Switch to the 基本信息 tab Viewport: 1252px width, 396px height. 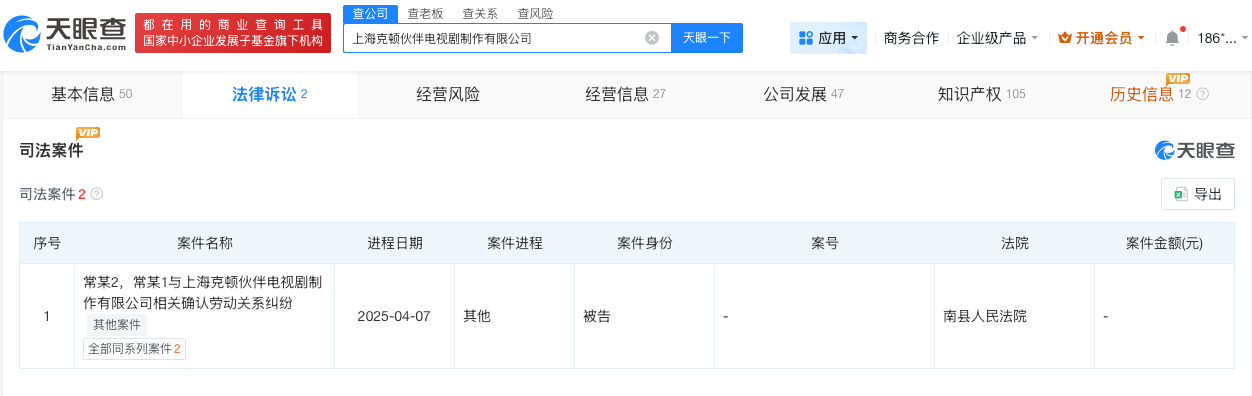(91, 94)
